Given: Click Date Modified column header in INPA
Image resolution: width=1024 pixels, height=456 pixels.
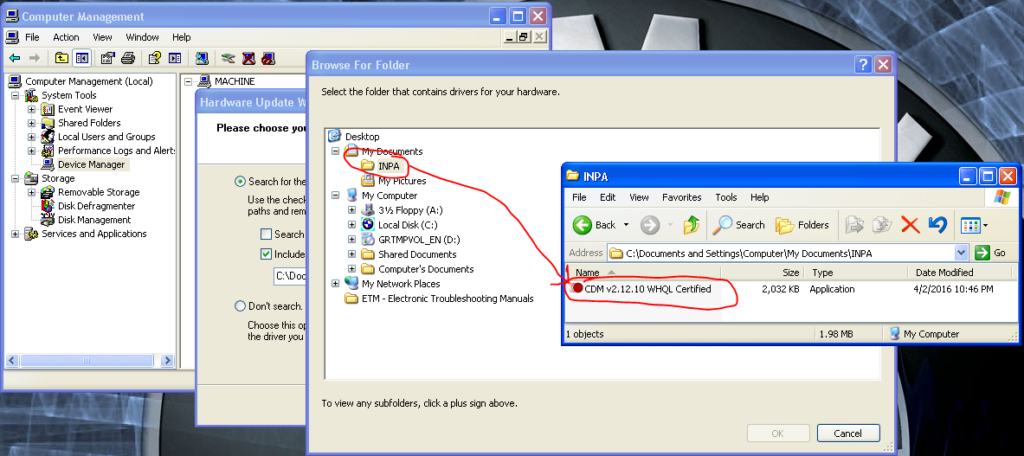Looking at the screenshot, I should (963, 272).
